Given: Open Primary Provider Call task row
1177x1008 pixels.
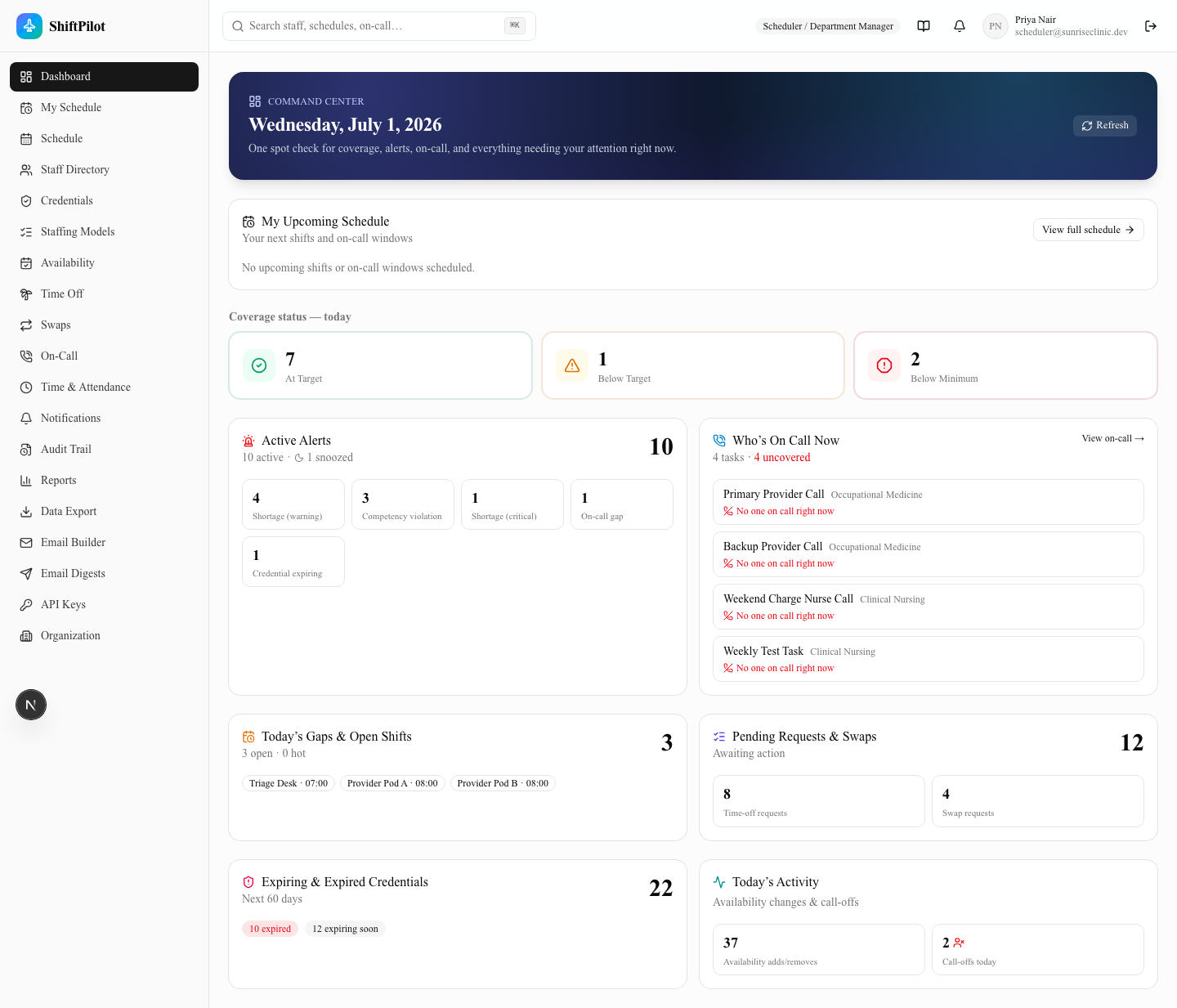Looking at the screenshot, I should tap(929, 502).
